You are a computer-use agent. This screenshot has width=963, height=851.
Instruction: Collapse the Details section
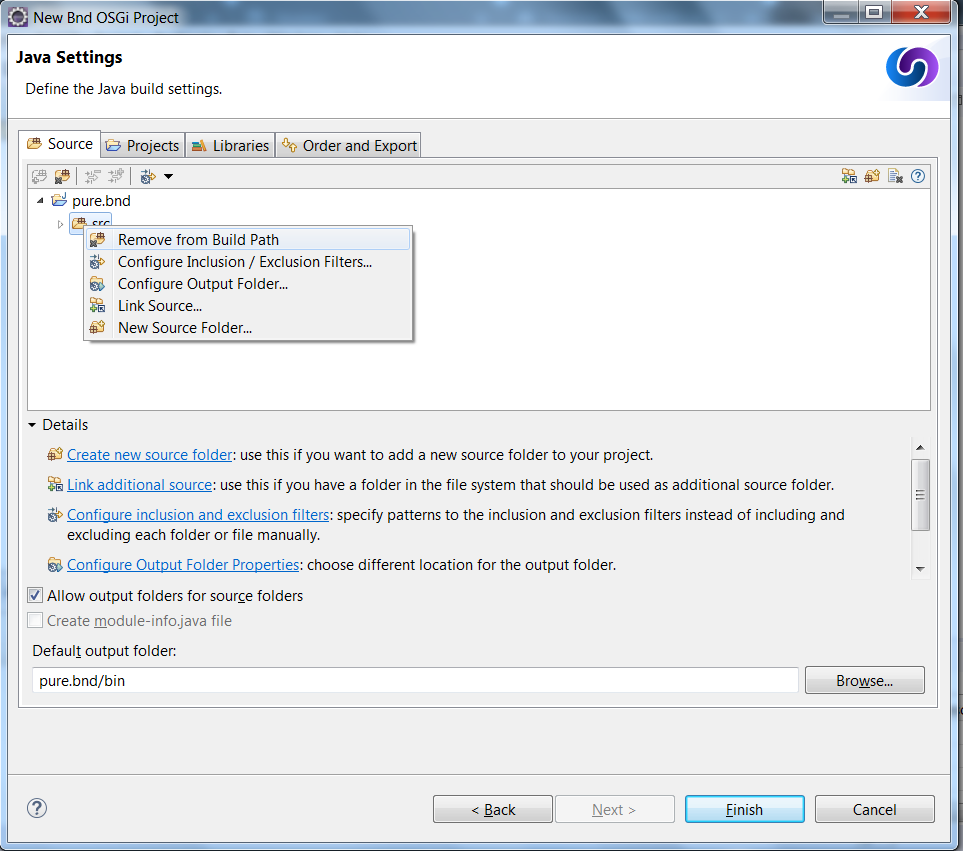click(32, 424)
